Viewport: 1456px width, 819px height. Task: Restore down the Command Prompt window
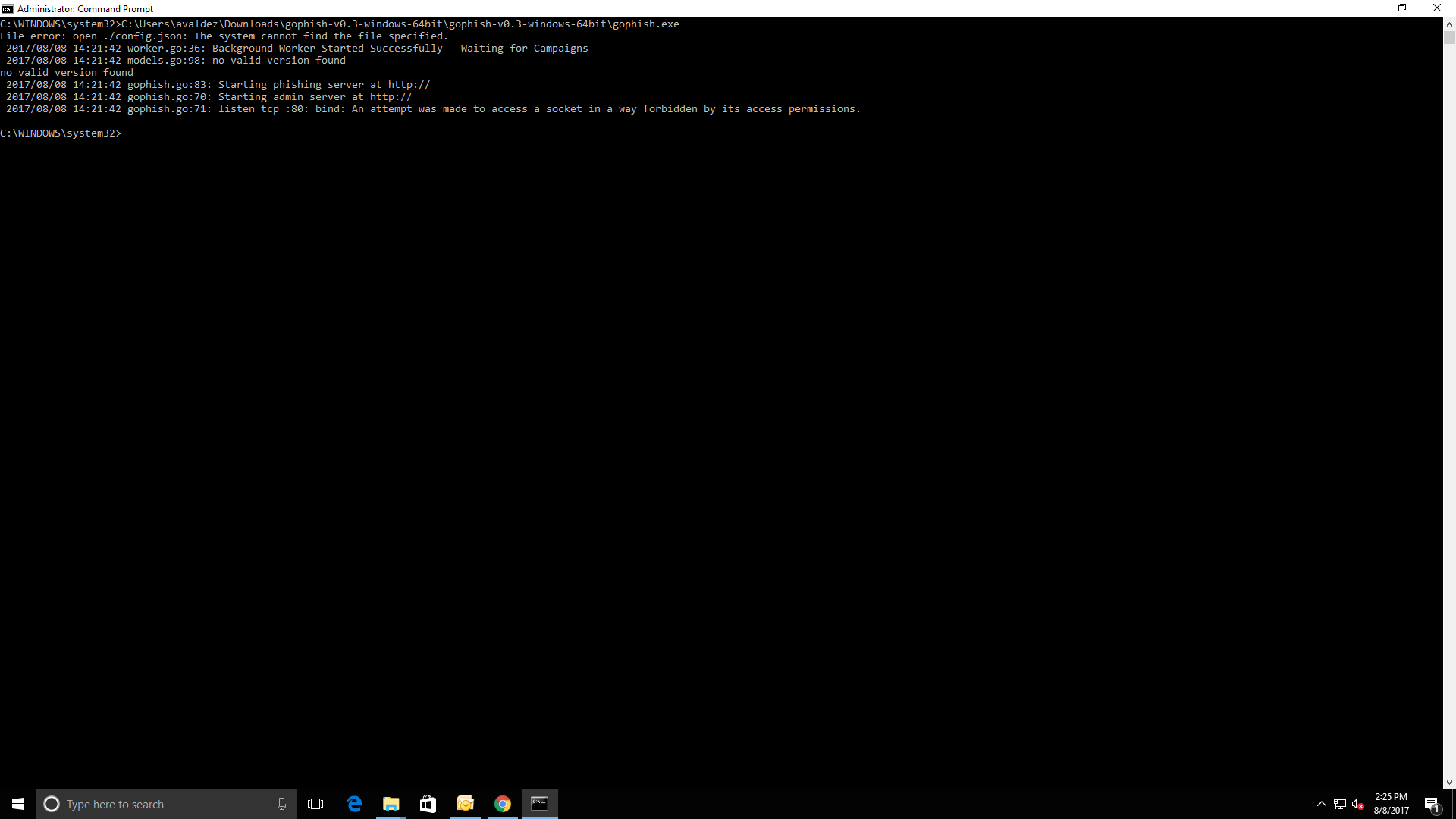[1402, 8]
